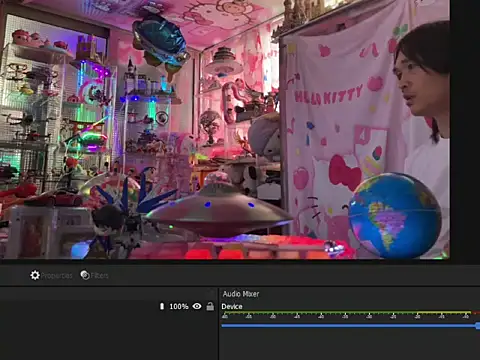Image resolution: width=480 pixels, height=360 pixels.
Task: Select the Device audio source label
Action: tap(232, 307)
